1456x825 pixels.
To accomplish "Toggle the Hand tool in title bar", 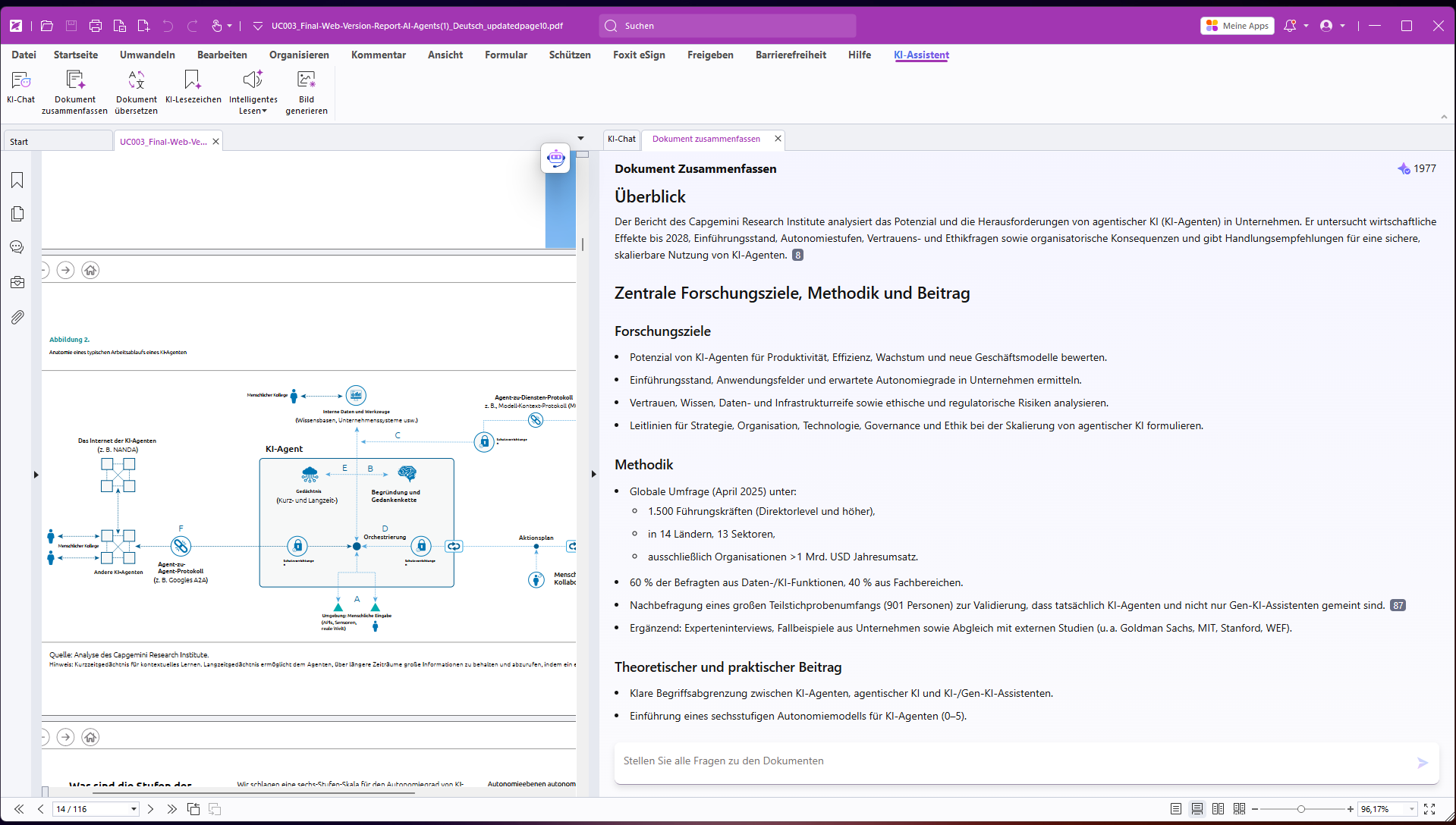I will click(217, 26).
